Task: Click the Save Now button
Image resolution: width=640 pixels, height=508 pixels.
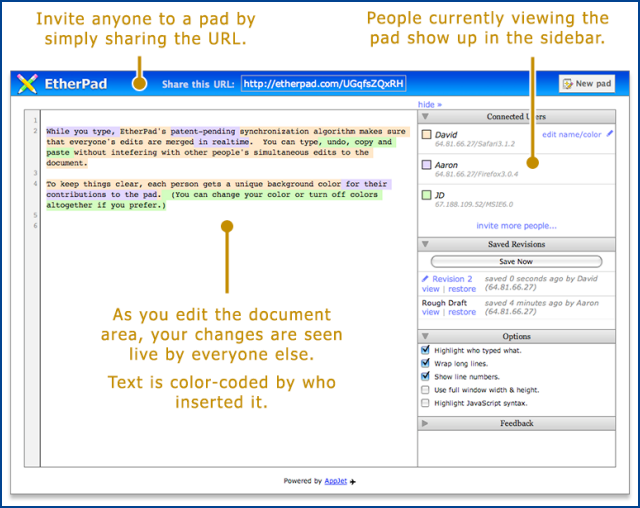Action: [x=516, y=262]
